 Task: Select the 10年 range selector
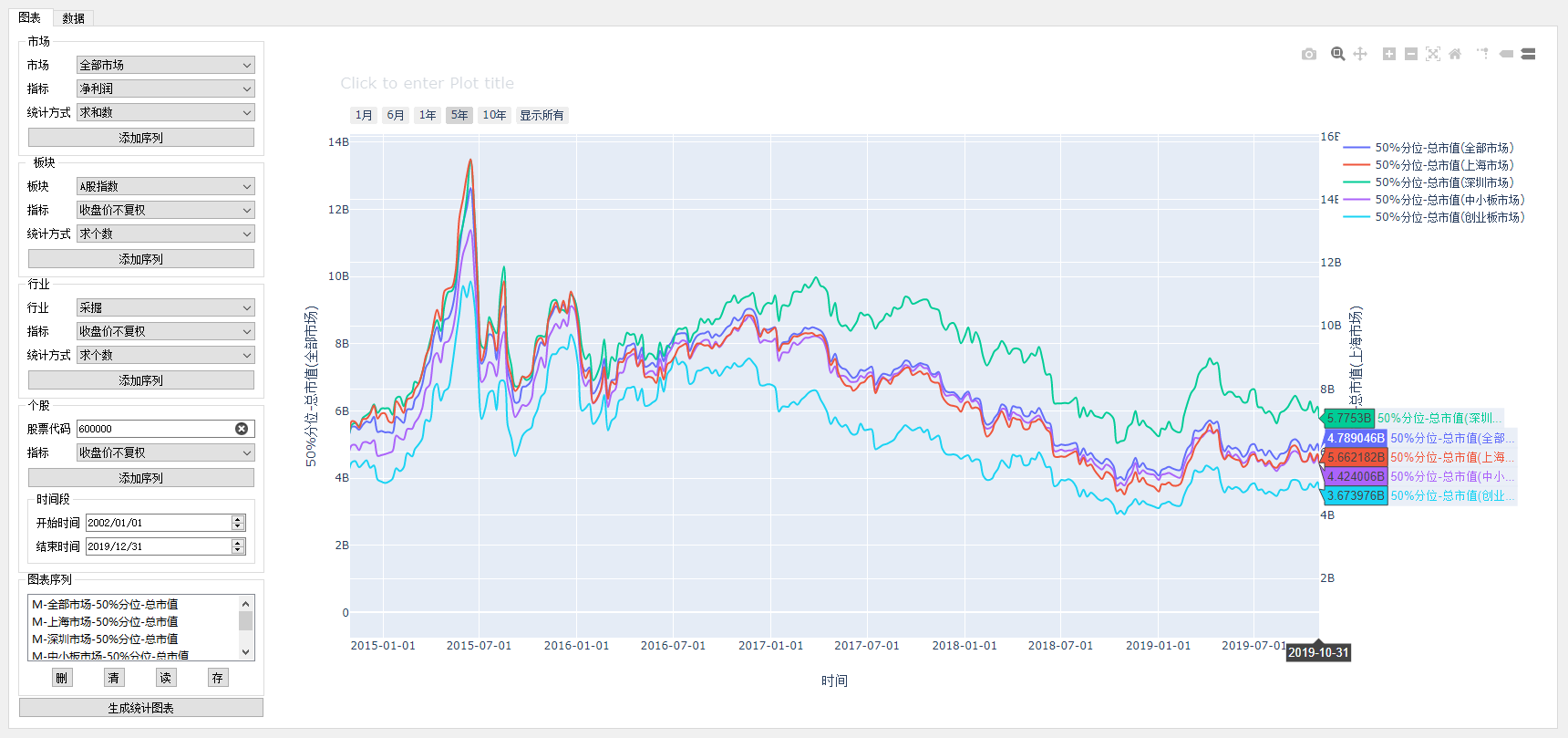494,115
